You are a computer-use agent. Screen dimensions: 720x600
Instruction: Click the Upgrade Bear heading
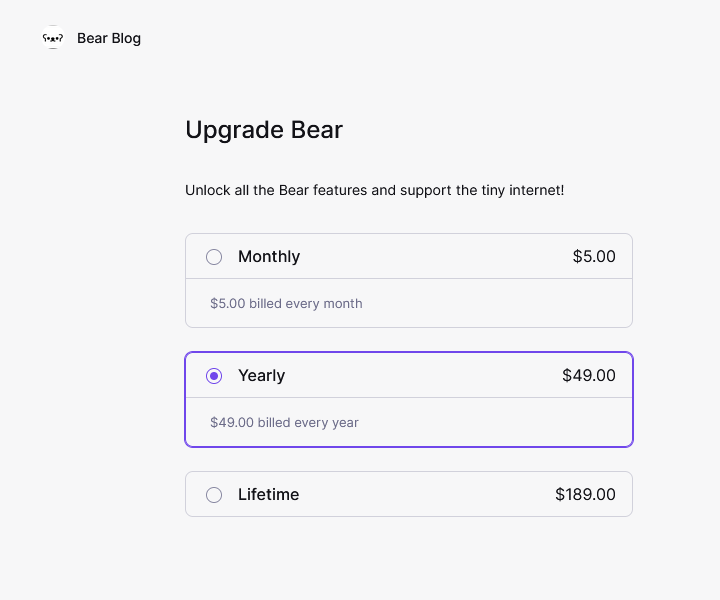point(264,130)
